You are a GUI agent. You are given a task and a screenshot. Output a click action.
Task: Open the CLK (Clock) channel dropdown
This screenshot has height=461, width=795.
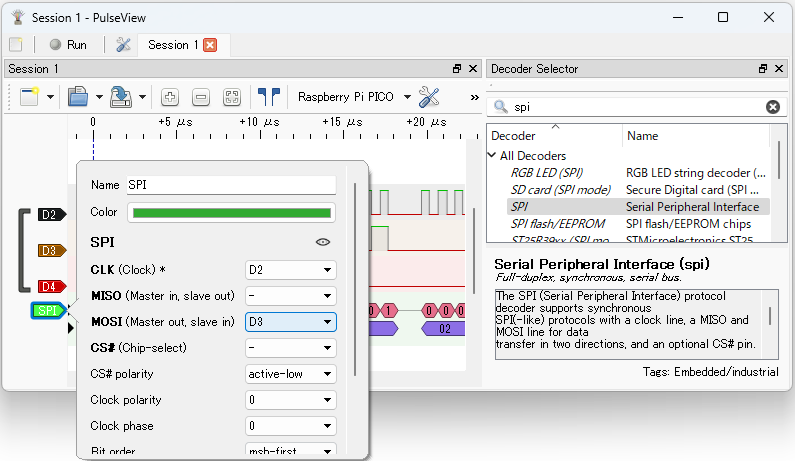(x=291, y=270)
